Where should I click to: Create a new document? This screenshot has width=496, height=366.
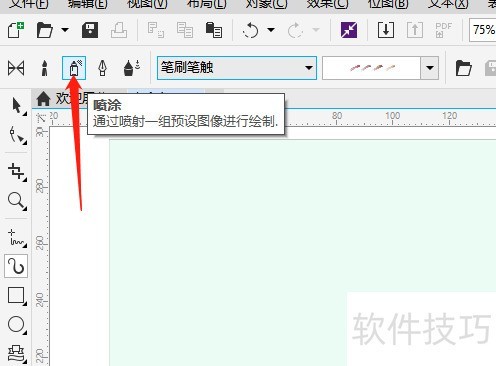point(16,30)
